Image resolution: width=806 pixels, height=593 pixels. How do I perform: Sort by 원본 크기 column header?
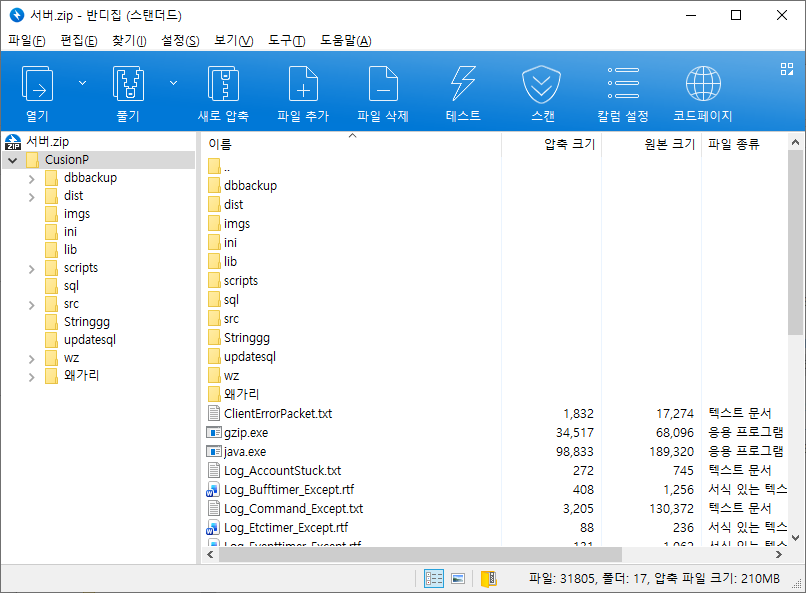coord(652,144)
